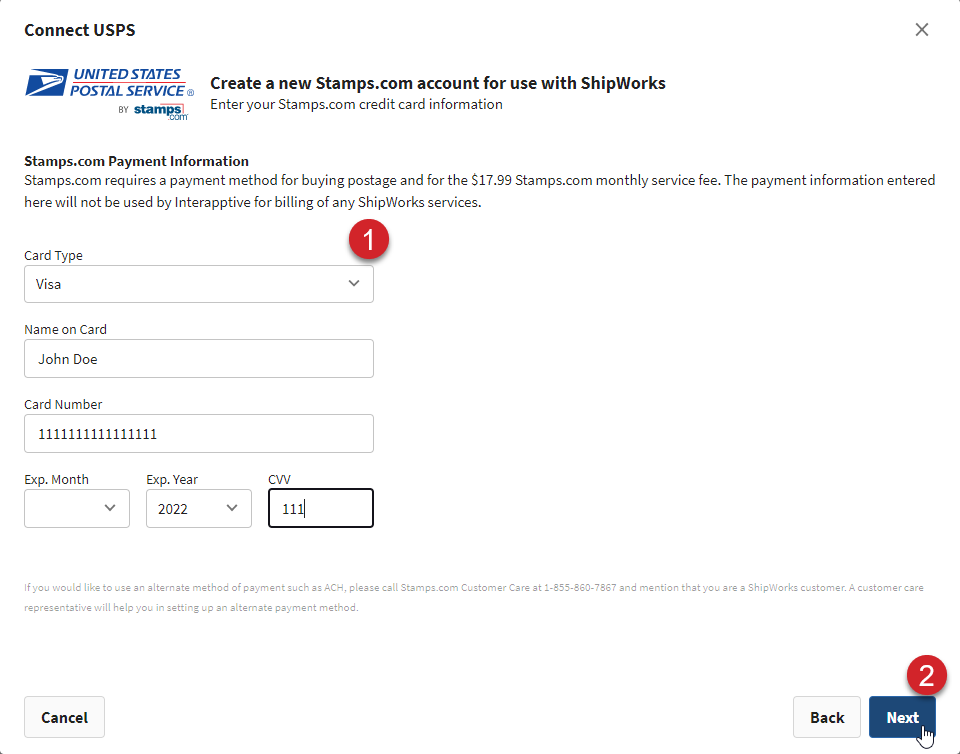This screenshot has width=960, height=754.
Task: Click the Exp. Year label
Action: 172,479
